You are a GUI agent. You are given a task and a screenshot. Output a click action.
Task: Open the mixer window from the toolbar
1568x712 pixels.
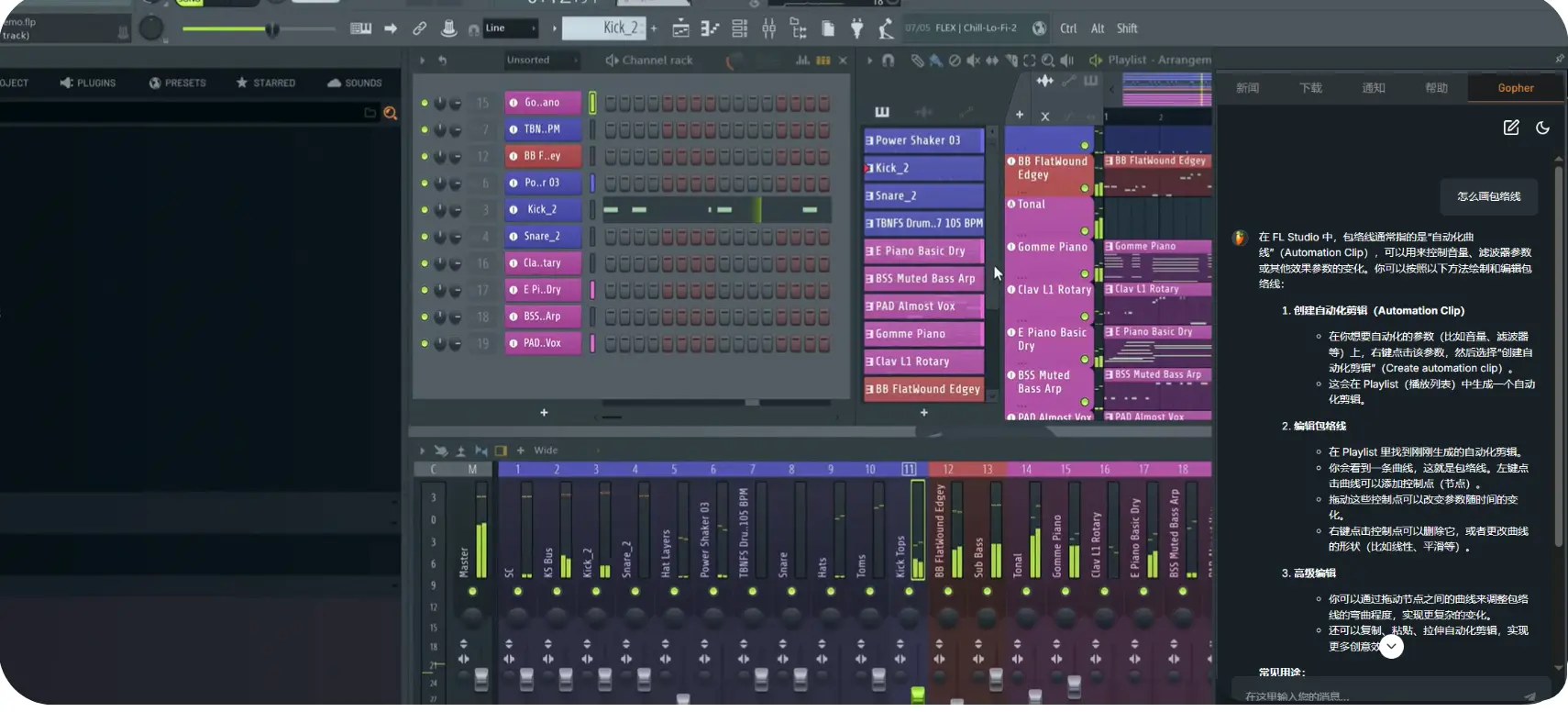click(769, 29)
